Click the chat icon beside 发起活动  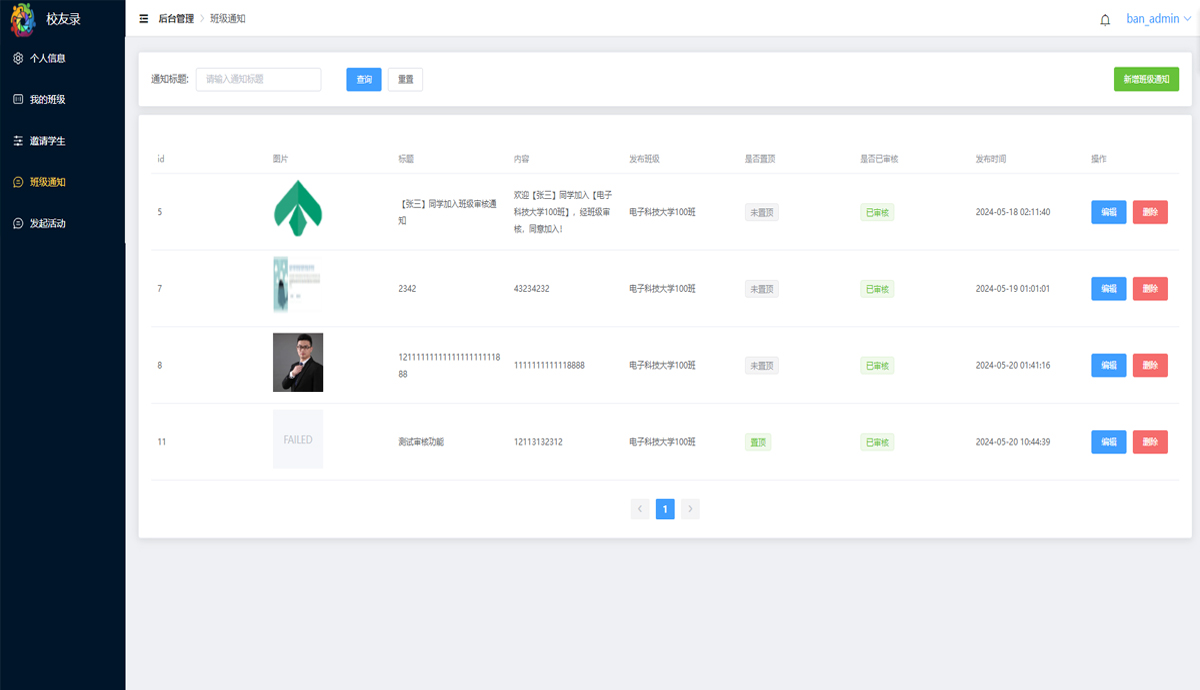pos(18,223)
